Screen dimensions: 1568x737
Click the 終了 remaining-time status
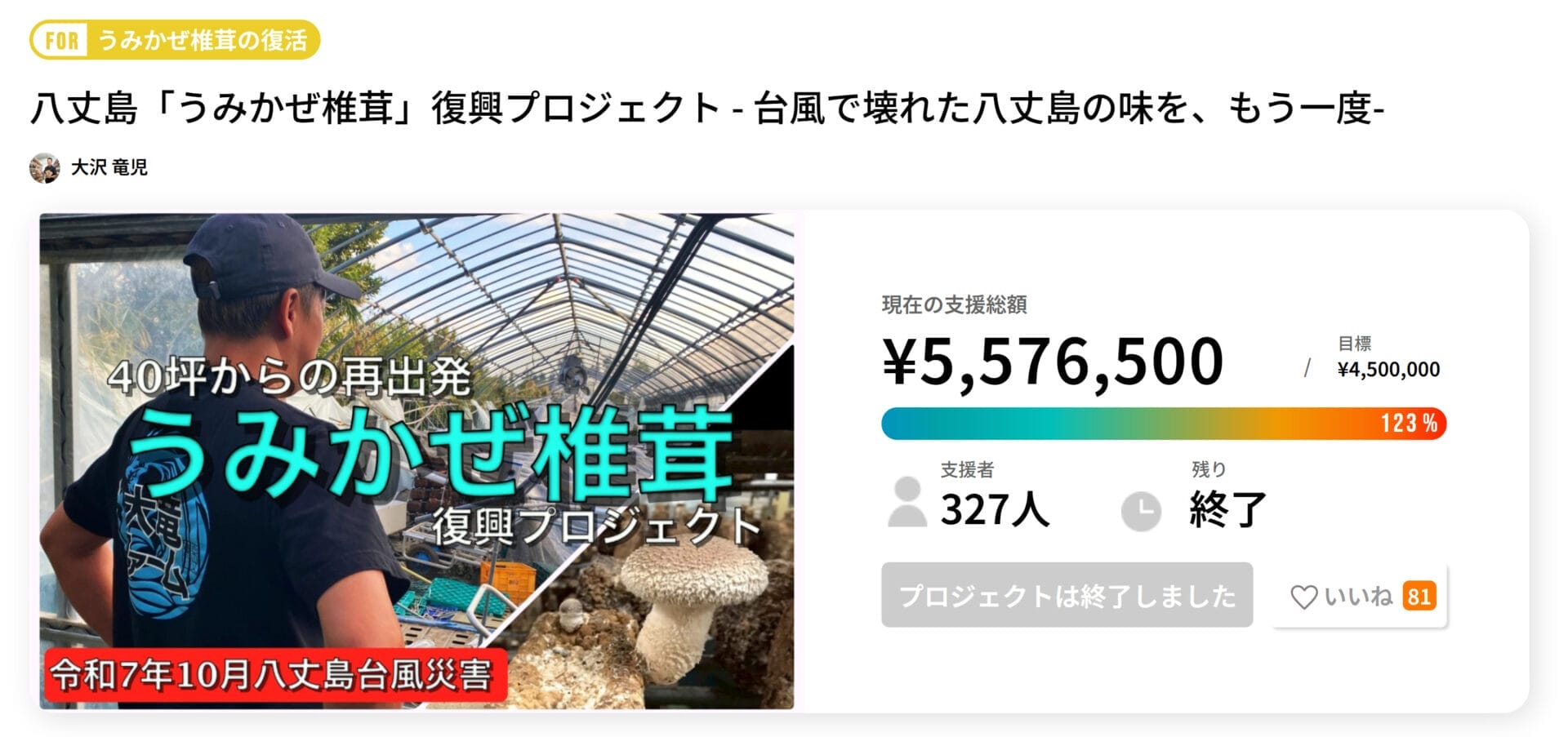point(1227,510)
